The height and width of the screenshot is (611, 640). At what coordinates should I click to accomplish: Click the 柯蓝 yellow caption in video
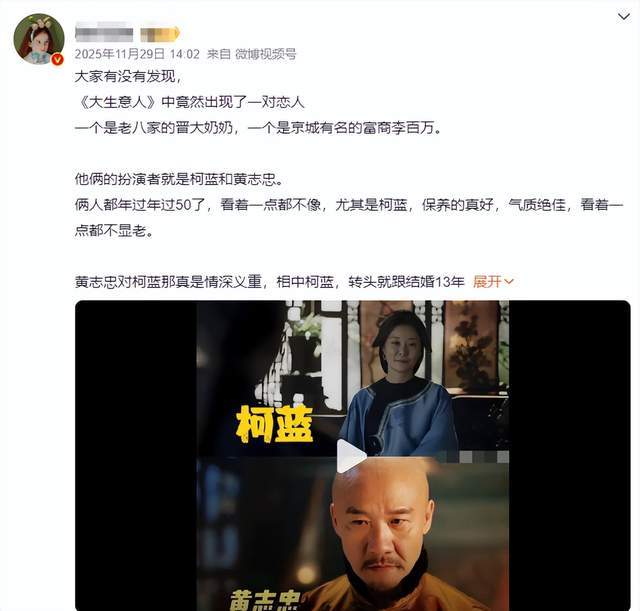[x=274, y=424]
